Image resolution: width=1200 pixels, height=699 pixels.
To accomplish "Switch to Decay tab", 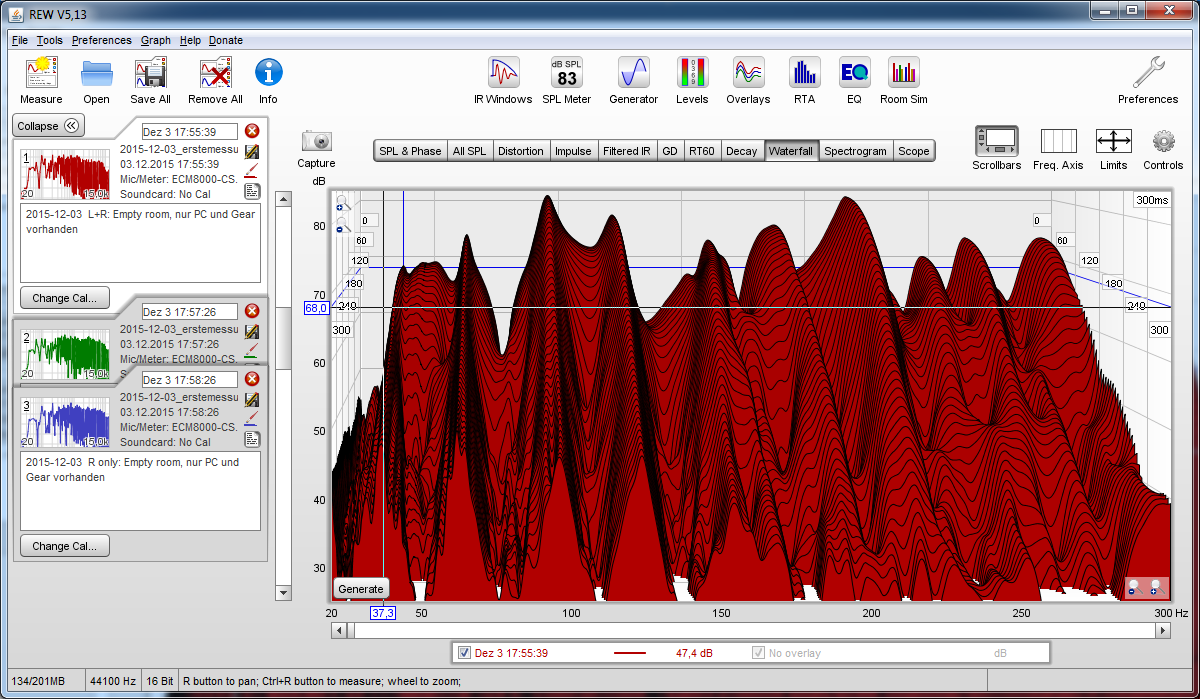I will (742, 151).
